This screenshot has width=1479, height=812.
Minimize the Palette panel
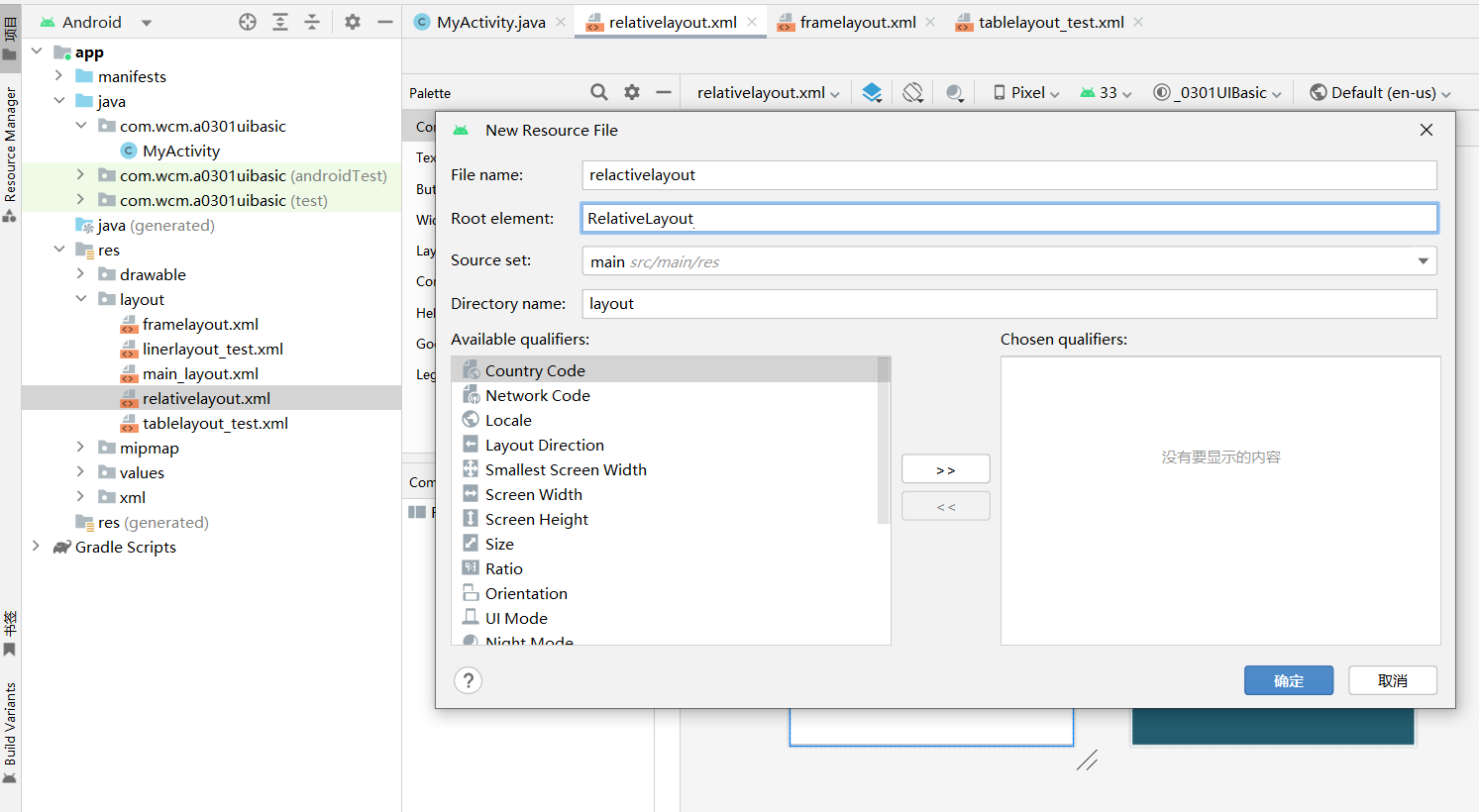pos(664,92)
